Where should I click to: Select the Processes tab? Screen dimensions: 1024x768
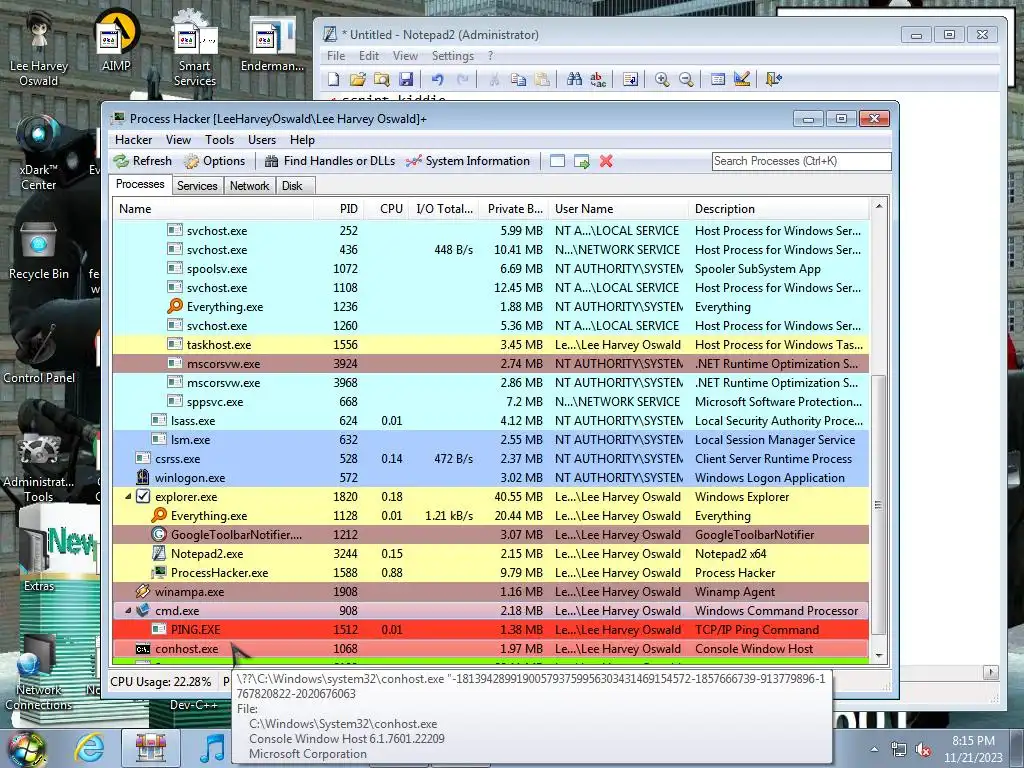(x=140, y=184)
